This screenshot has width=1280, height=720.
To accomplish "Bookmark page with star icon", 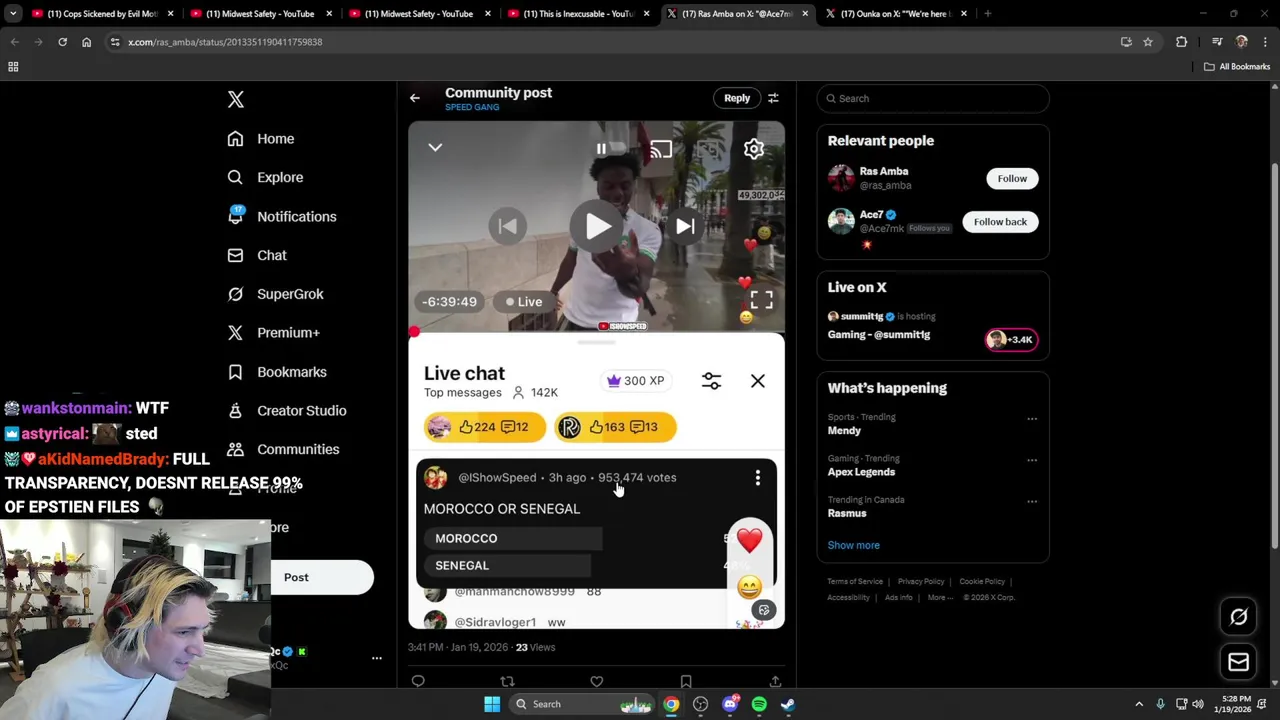I will pos(1148,42).
